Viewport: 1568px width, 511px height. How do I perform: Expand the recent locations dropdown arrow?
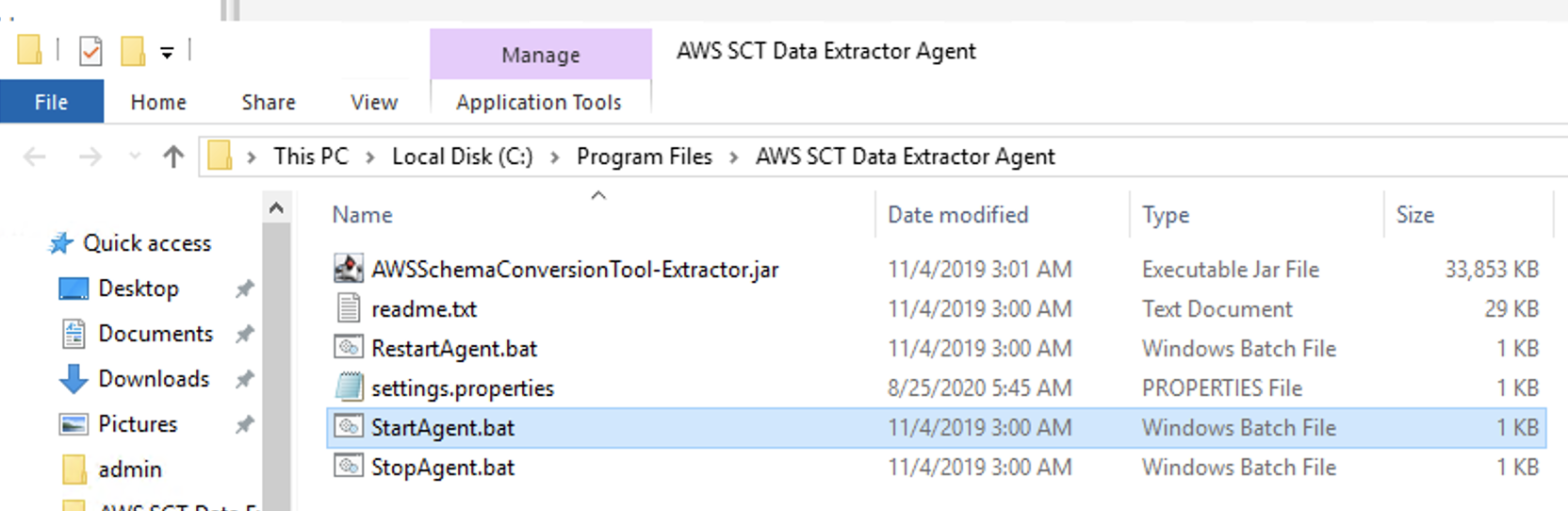click(135, 157)
